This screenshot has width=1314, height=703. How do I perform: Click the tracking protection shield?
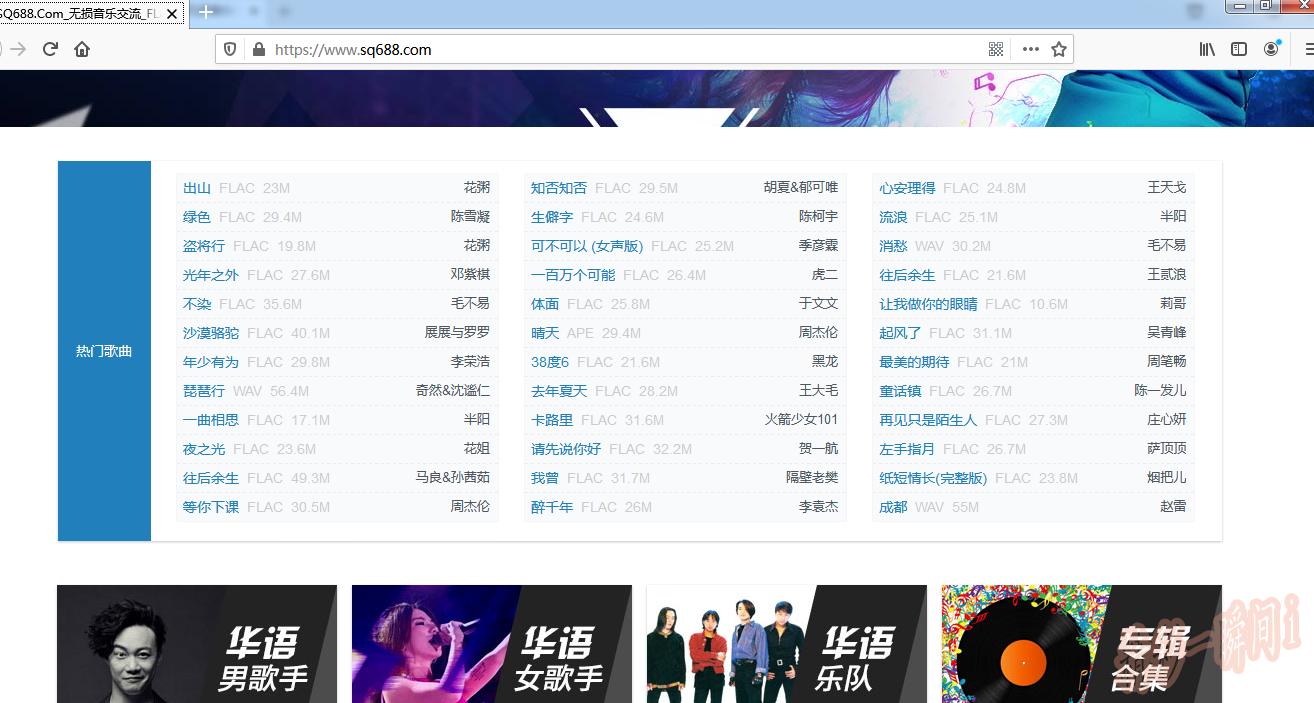[230, 48]
